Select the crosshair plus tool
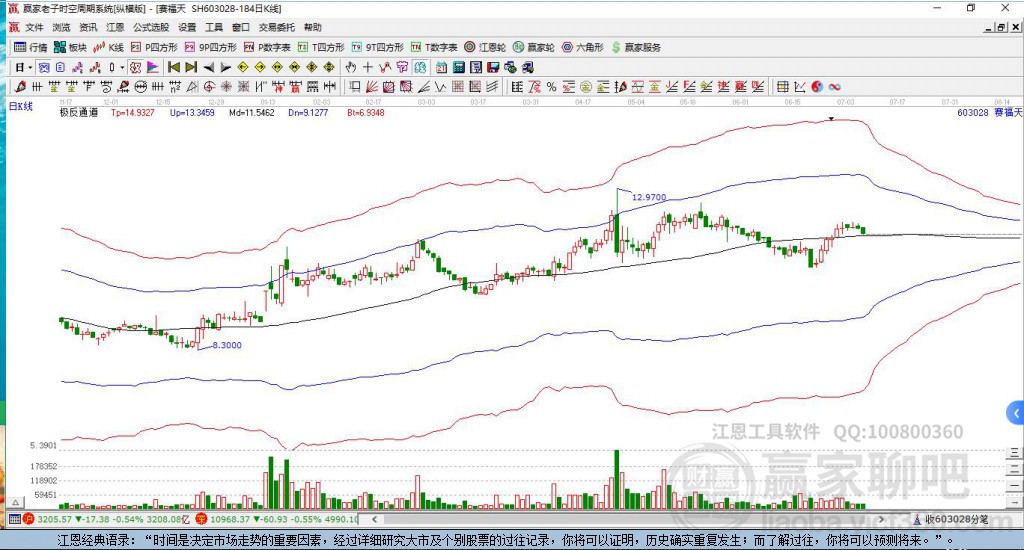This screenshot has height=550, width=1024. pos(368,67)
